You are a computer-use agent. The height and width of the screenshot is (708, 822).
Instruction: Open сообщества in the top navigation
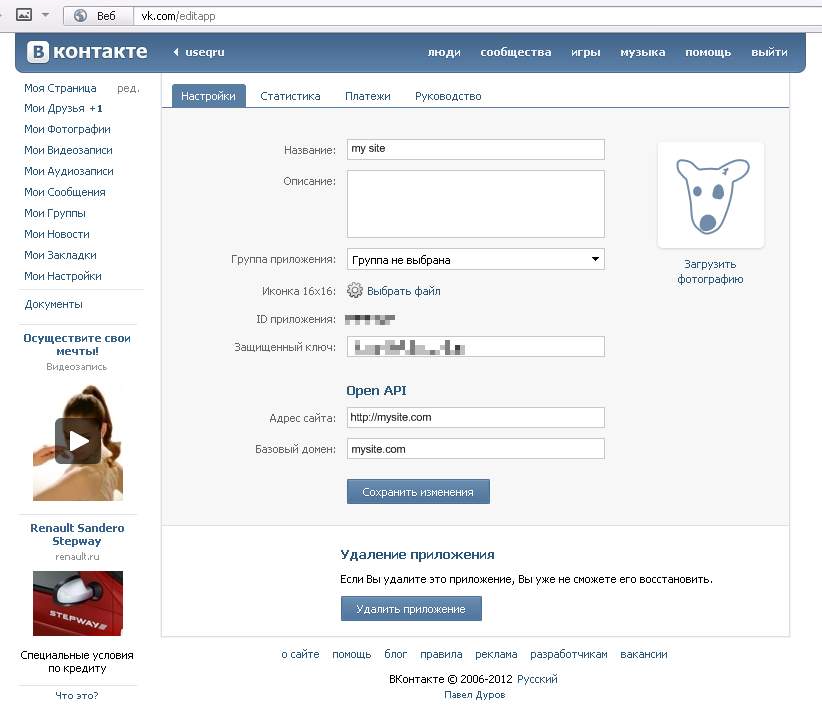click(516, 52)
